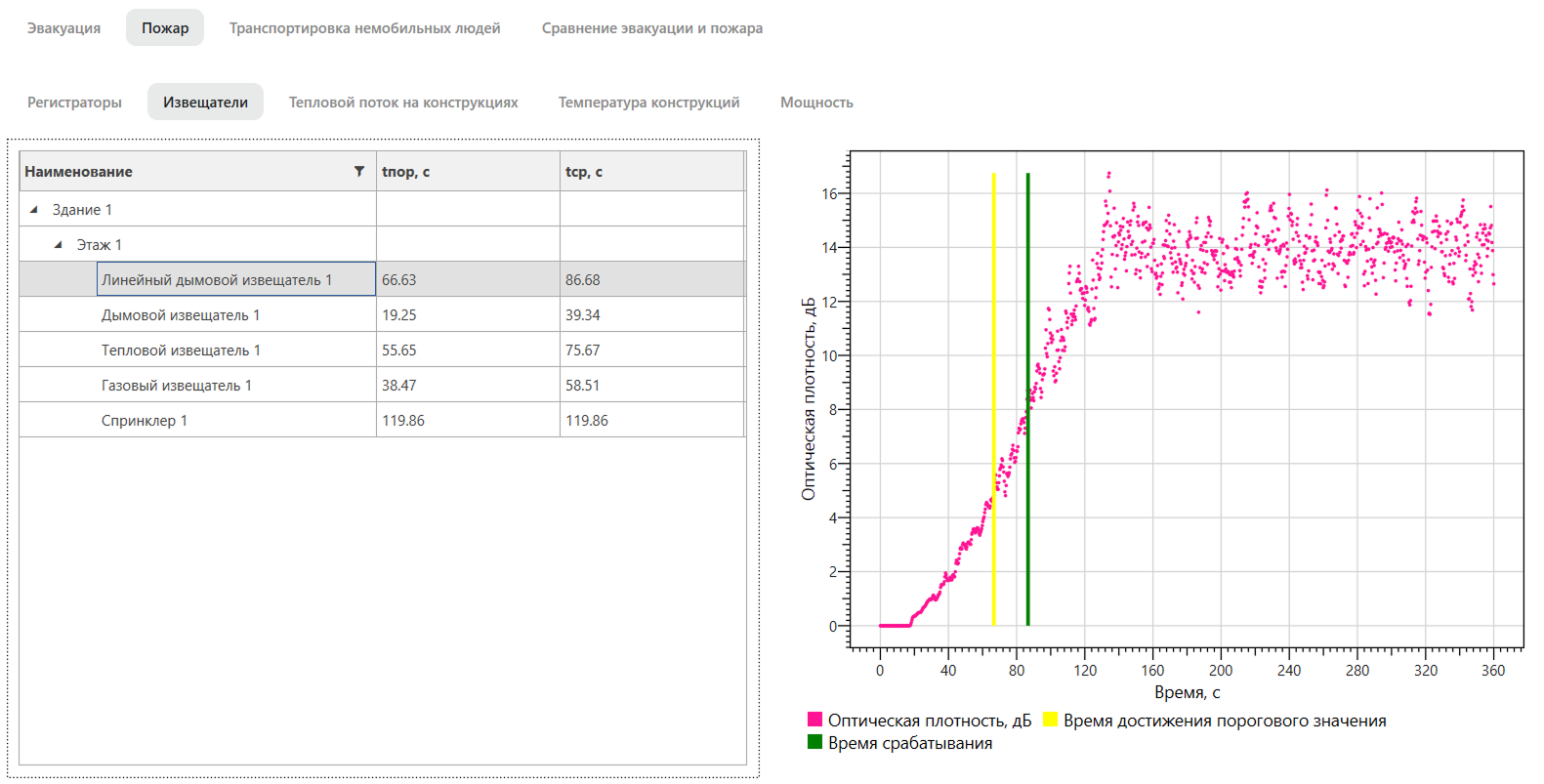Image resolution: width=1544 pixels, height=784 pixels.
Task: Switch to the Эвакуация tab
Action: point(63,28)
